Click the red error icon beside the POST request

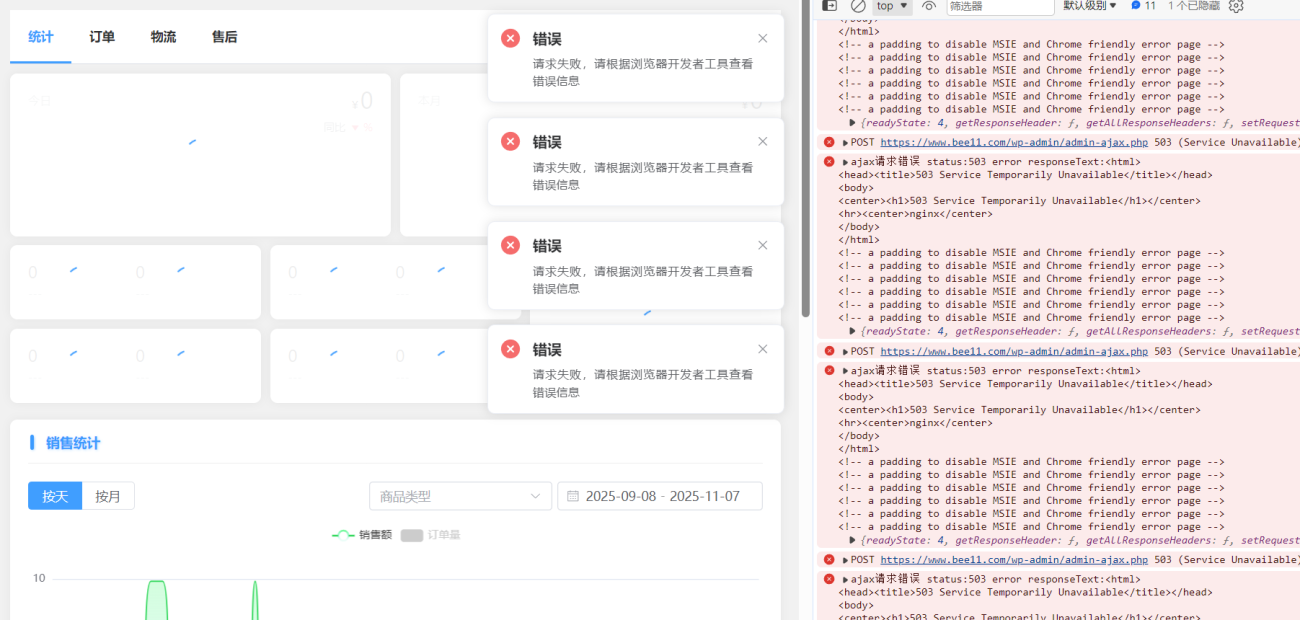[x=829, y=141]
